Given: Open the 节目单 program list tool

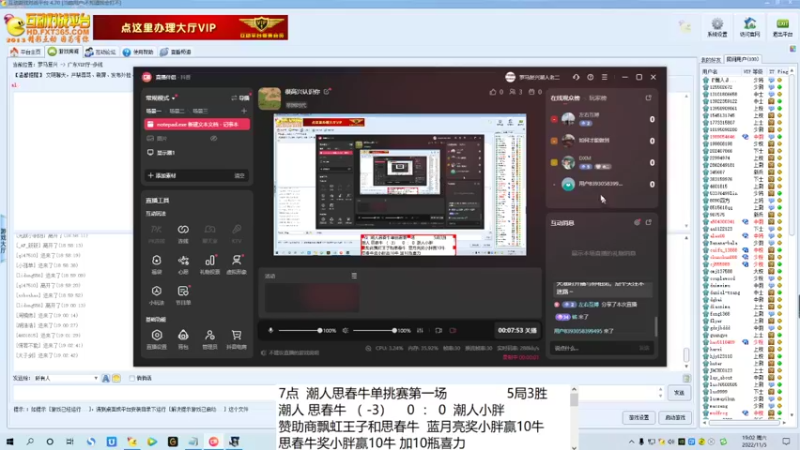Looking at the screenshot, I should click(x=183, y=295).
